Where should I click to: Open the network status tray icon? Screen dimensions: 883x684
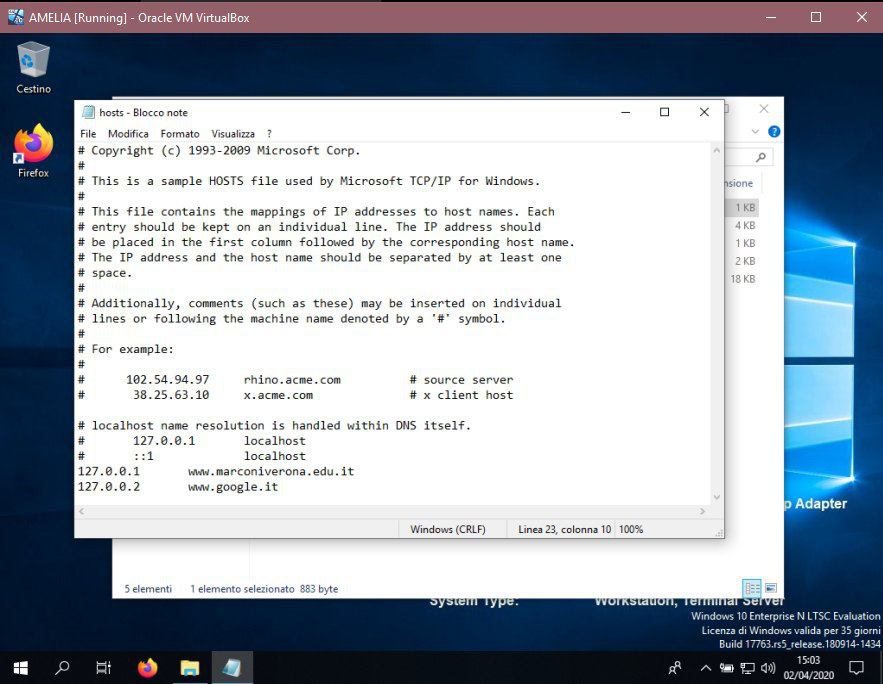click(x=747, y=668)
